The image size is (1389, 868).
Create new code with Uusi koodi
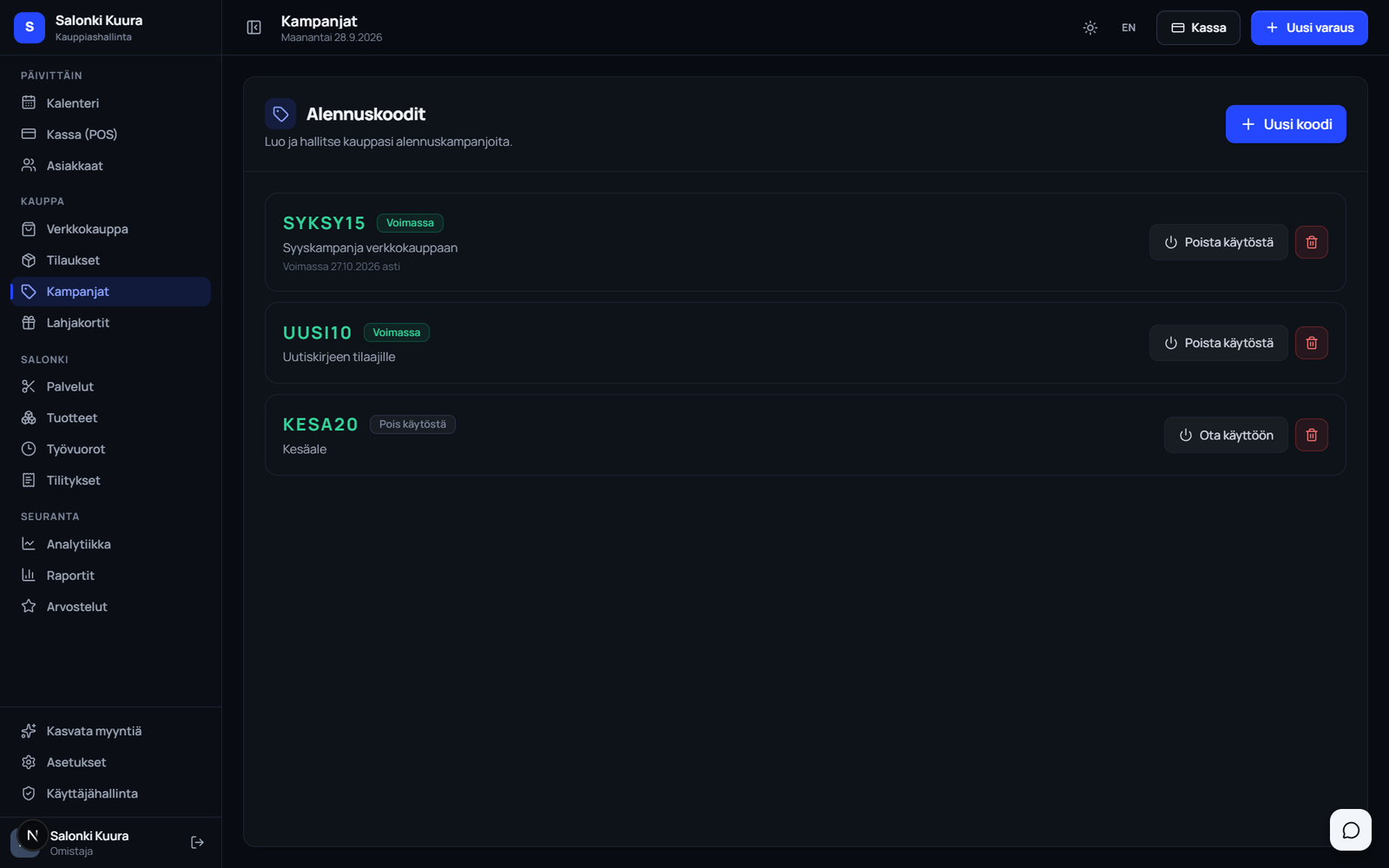1286,124
